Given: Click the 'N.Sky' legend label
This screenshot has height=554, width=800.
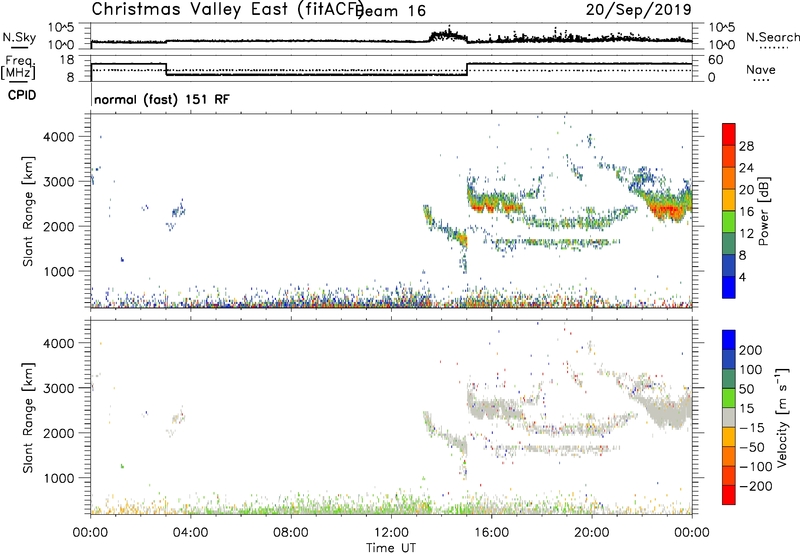Looking at the screenshot, I should 19,37.
